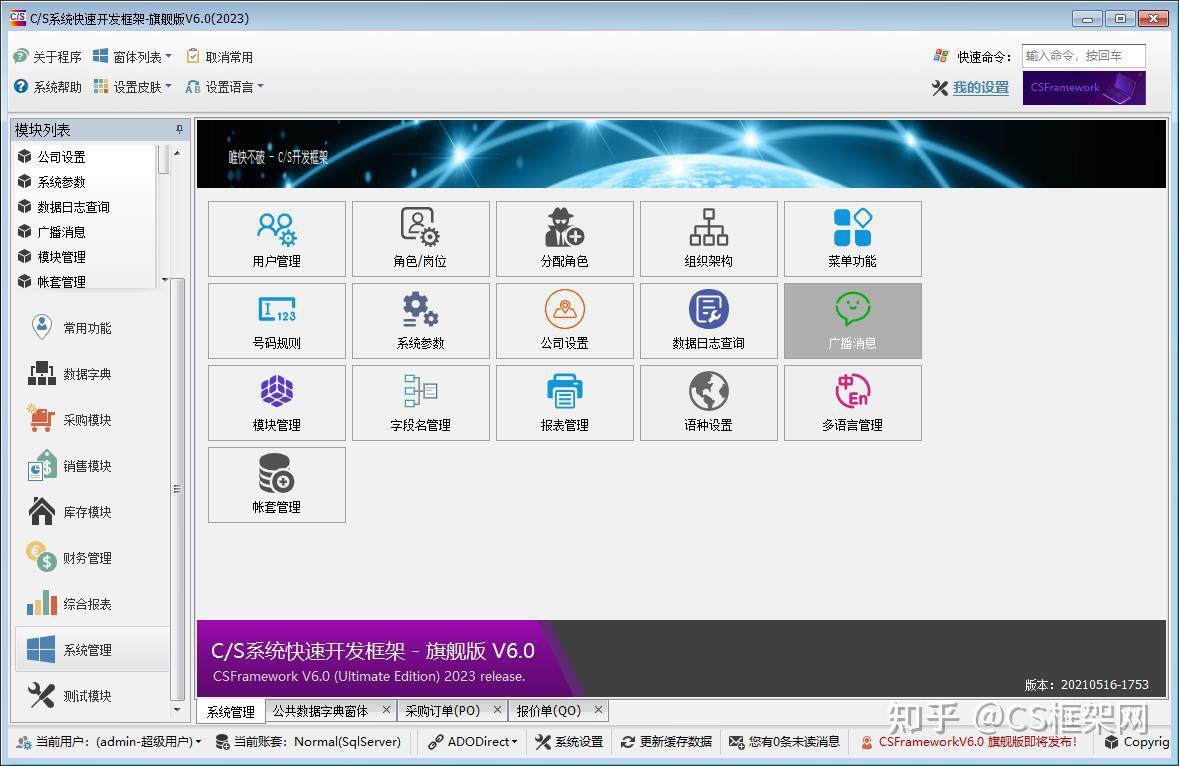Toggle auto-hide pin on 模块列表 panel
The height and width of the screenshot is (766, 1179).
178,129
